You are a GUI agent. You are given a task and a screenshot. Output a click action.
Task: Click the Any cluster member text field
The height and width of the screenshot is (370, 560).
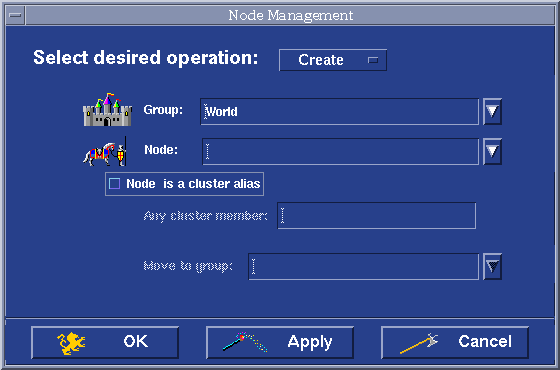click(377, 216)
